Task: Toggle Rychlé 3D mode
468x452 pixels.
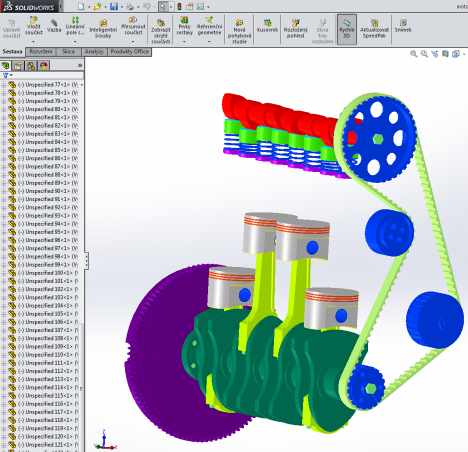Action: pyautogui.click(x=347, y=29)
